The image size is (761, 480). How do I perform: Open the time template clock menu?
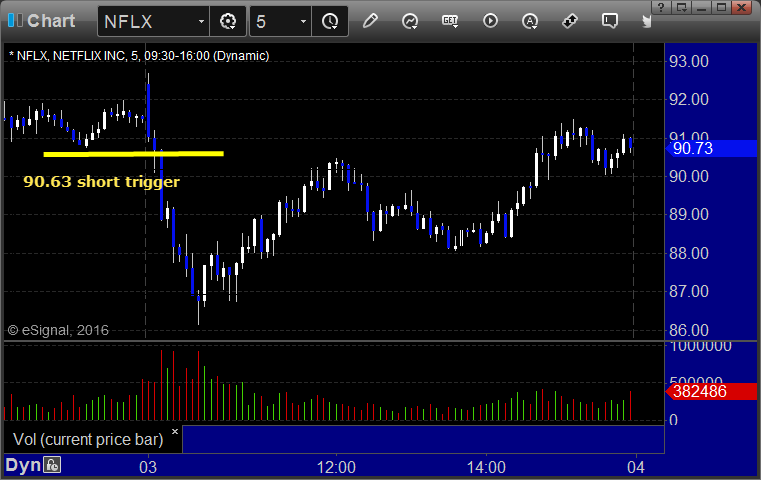(330, 21)
